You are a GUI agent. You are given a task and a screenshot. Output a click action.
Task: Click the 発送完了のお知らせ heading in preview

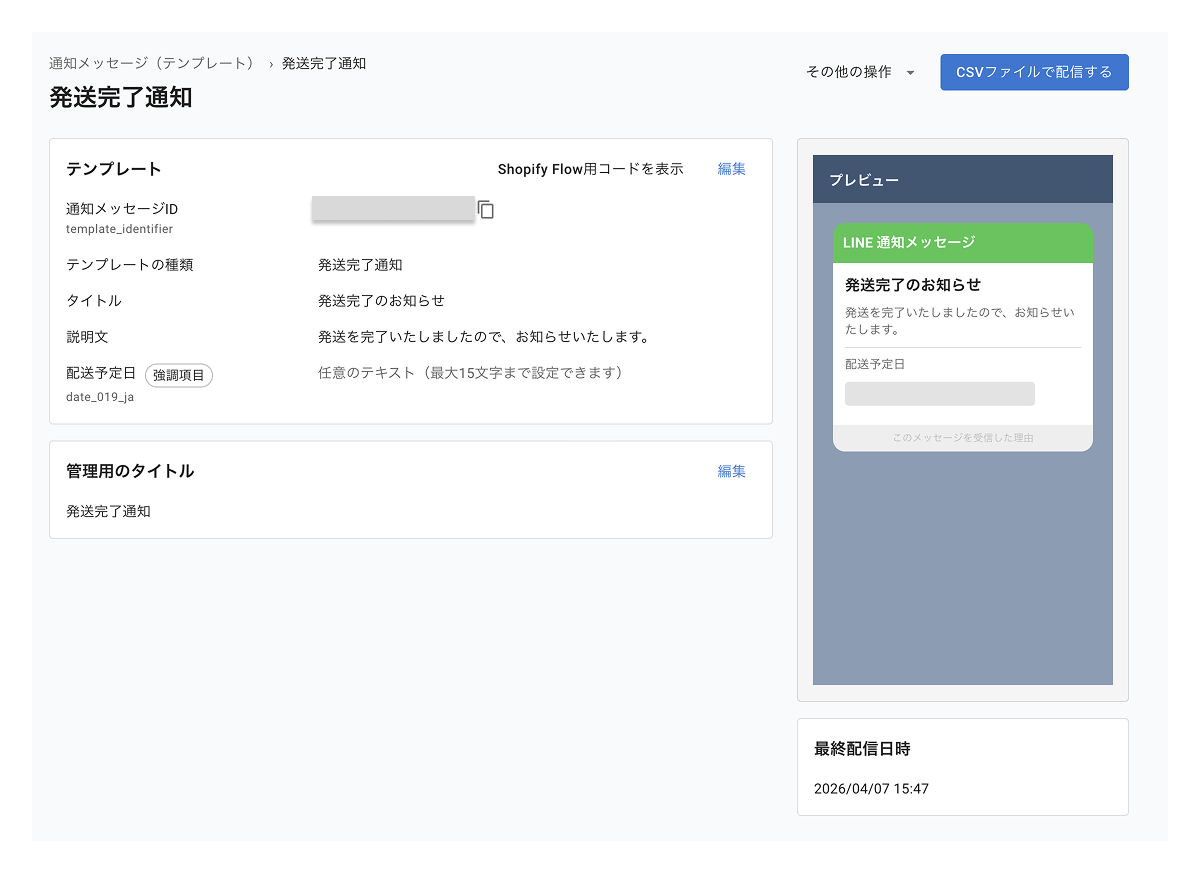pyautogui.click(x=913, y=285)
